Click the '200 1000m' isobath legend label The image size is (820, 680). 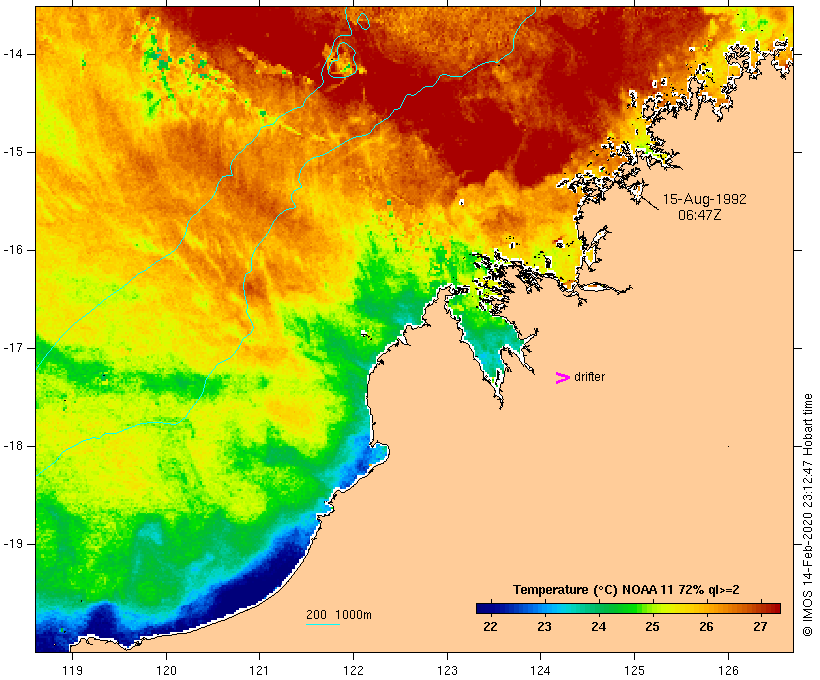tap(339, 615)
